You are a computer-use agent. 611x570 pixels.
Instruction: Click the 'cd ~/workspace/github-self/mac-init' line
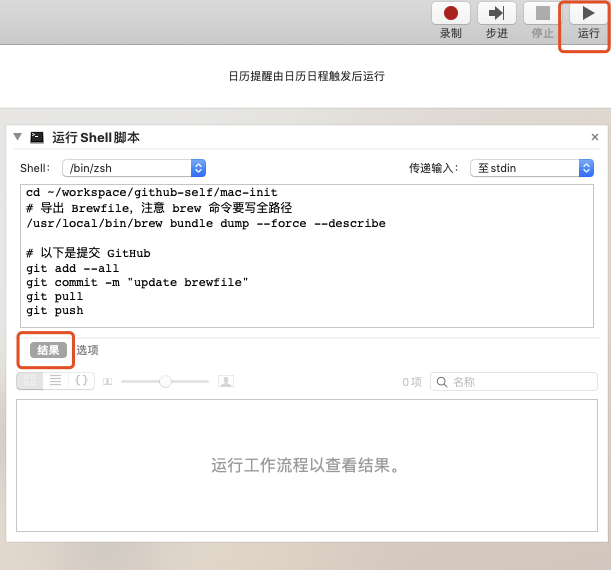point(152,192)
